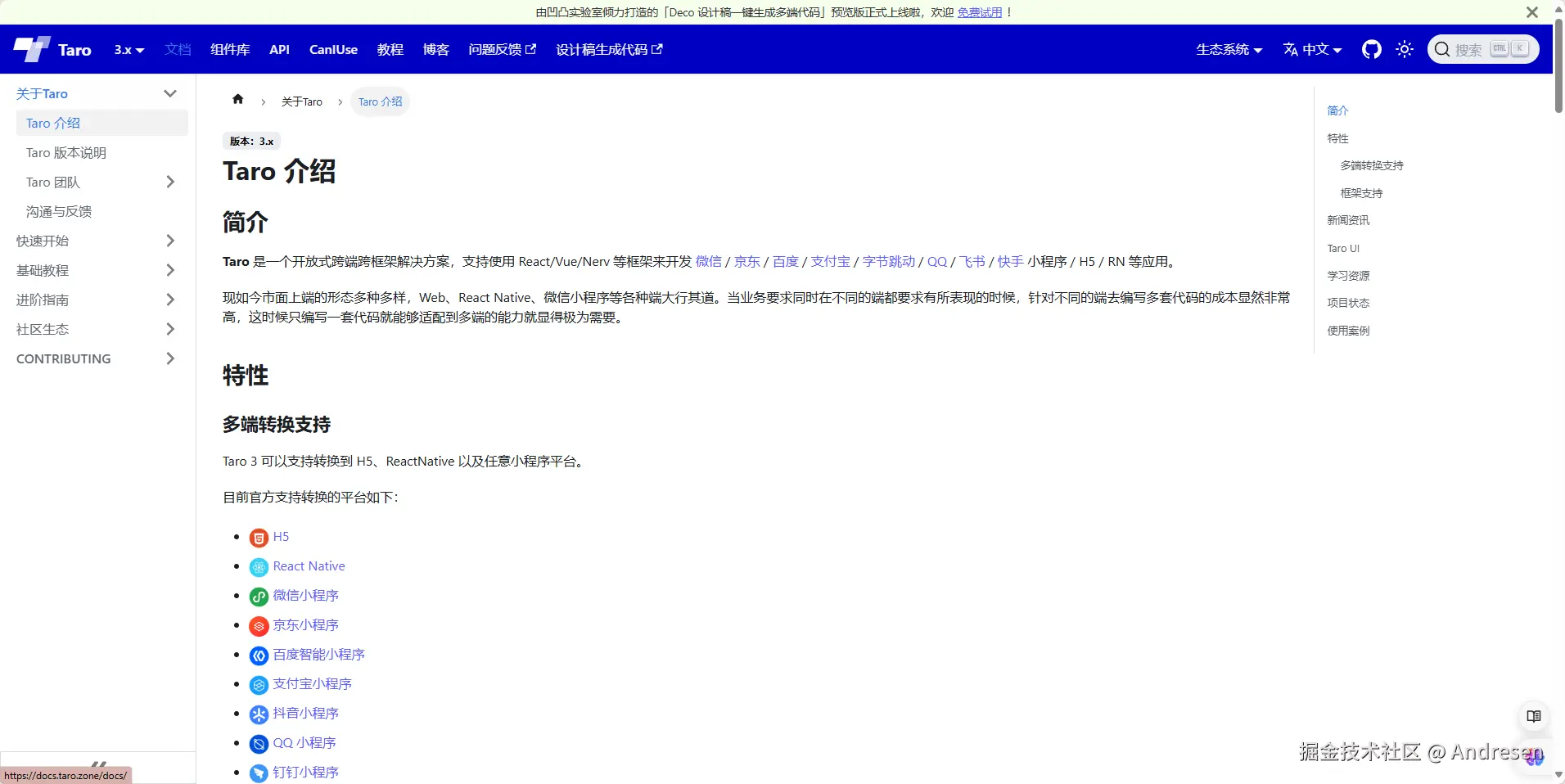Open the 博客 navbar item
1565x784 pixels.
point(436,50)
